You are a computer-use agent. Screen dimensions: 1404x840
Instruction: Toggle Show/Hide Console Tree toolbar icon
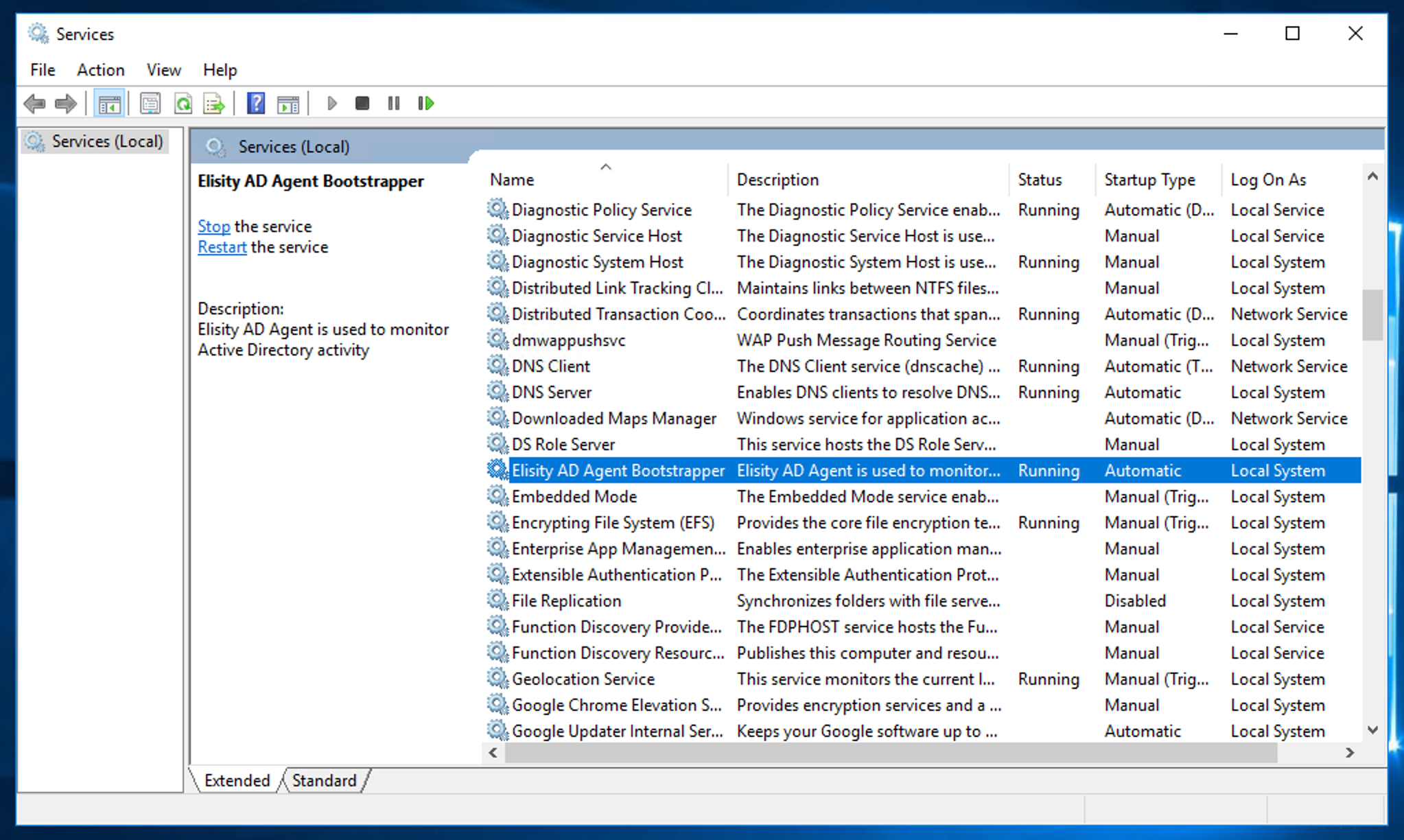[x=110, y=104]
